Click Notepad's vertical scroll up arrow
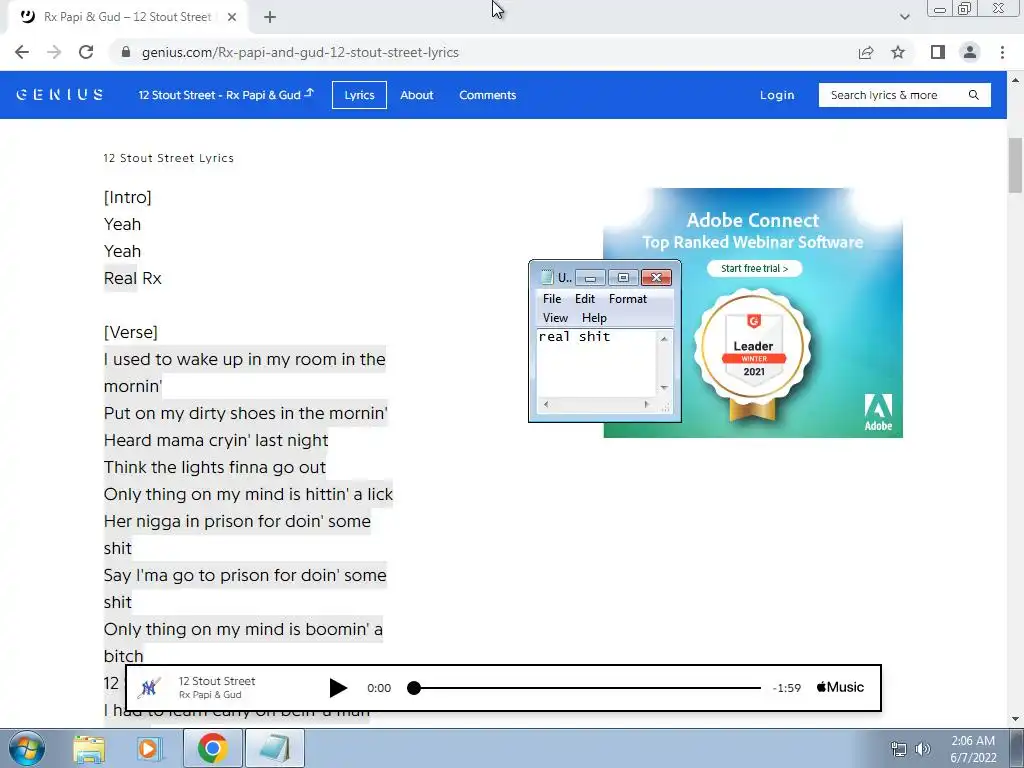Image resolution: width=1024 pixels, height=768 pixels. click(664, 338)
